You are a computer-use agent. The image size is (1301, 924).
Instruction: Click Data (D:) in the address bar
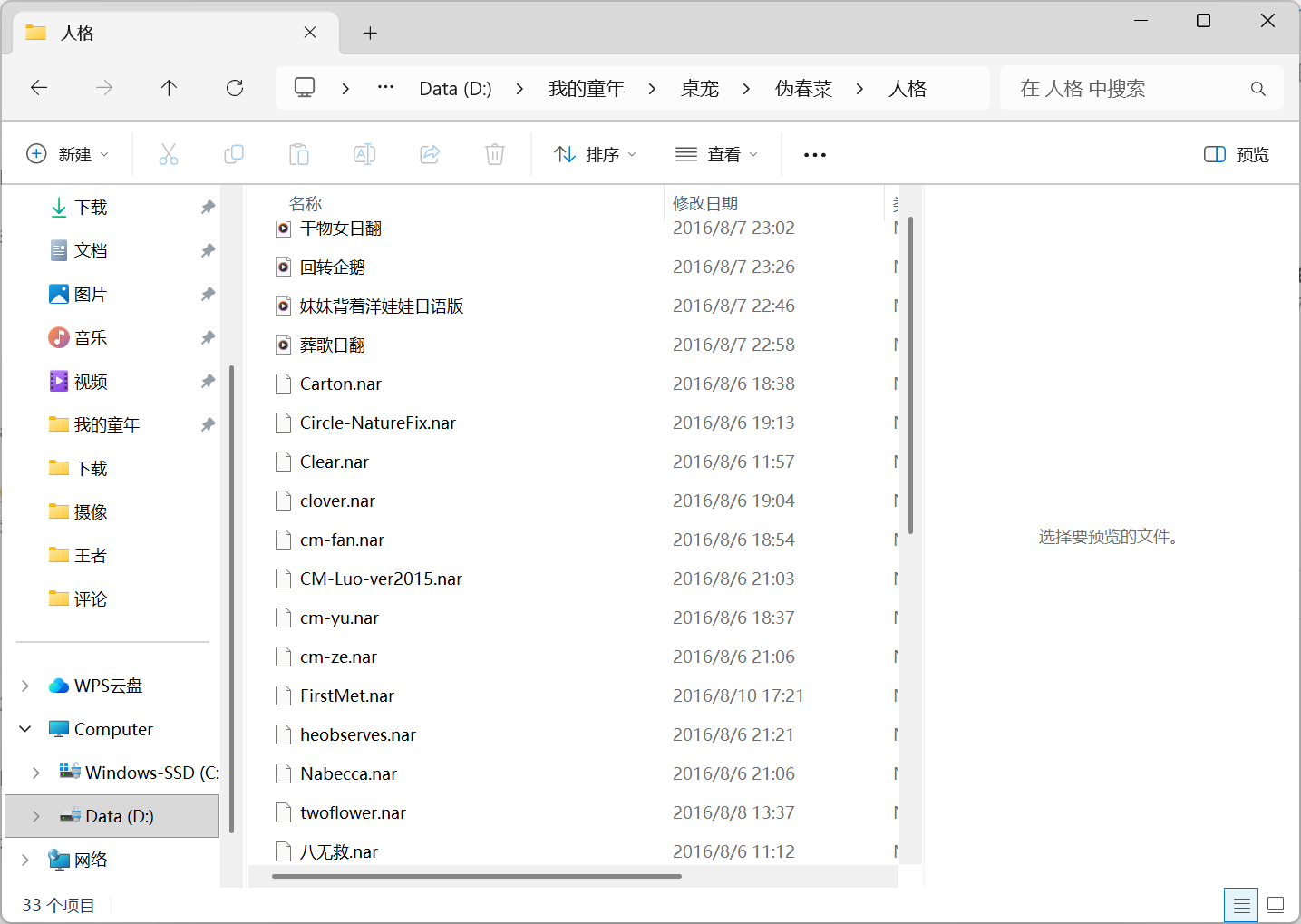click(x=455, y=89)
